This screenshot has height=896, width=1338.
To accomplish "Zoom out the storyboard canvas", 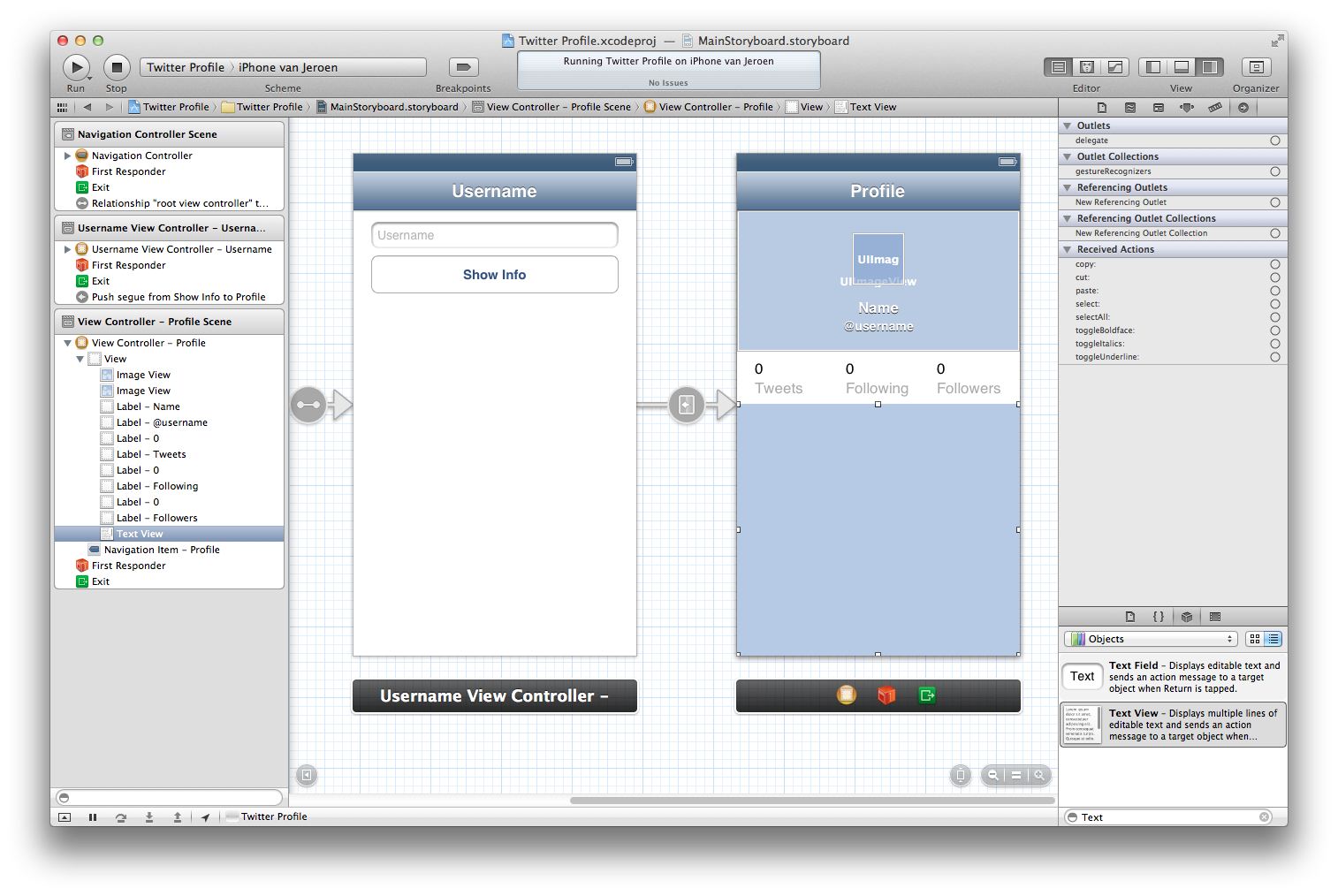I will click(993, 775).
